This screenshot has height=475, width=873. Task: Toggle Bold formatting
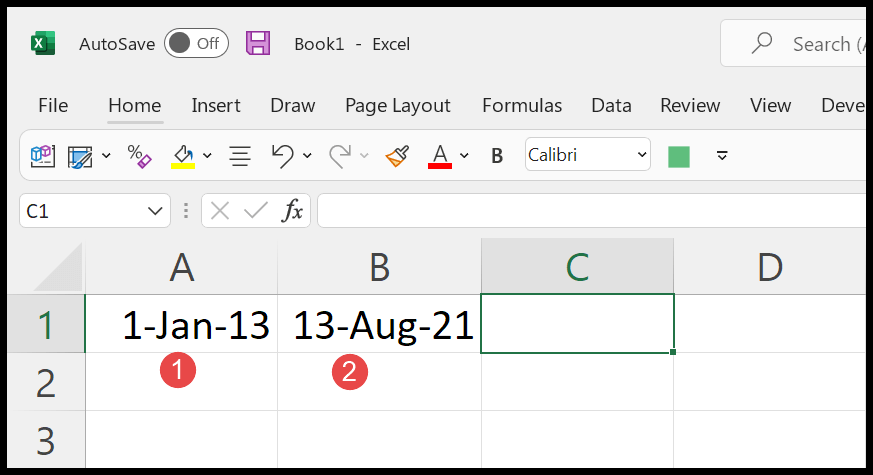tap(497, 155)
